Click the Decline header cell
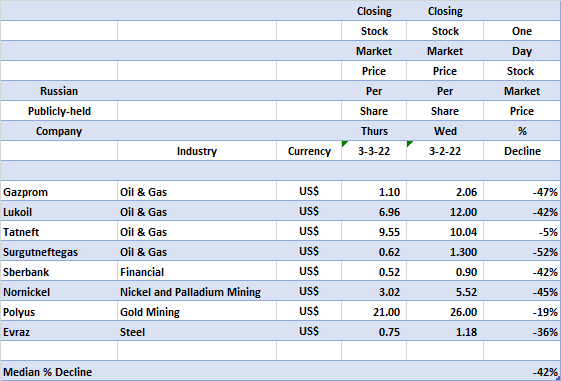 pyautogui.click(x=522, y=151)
